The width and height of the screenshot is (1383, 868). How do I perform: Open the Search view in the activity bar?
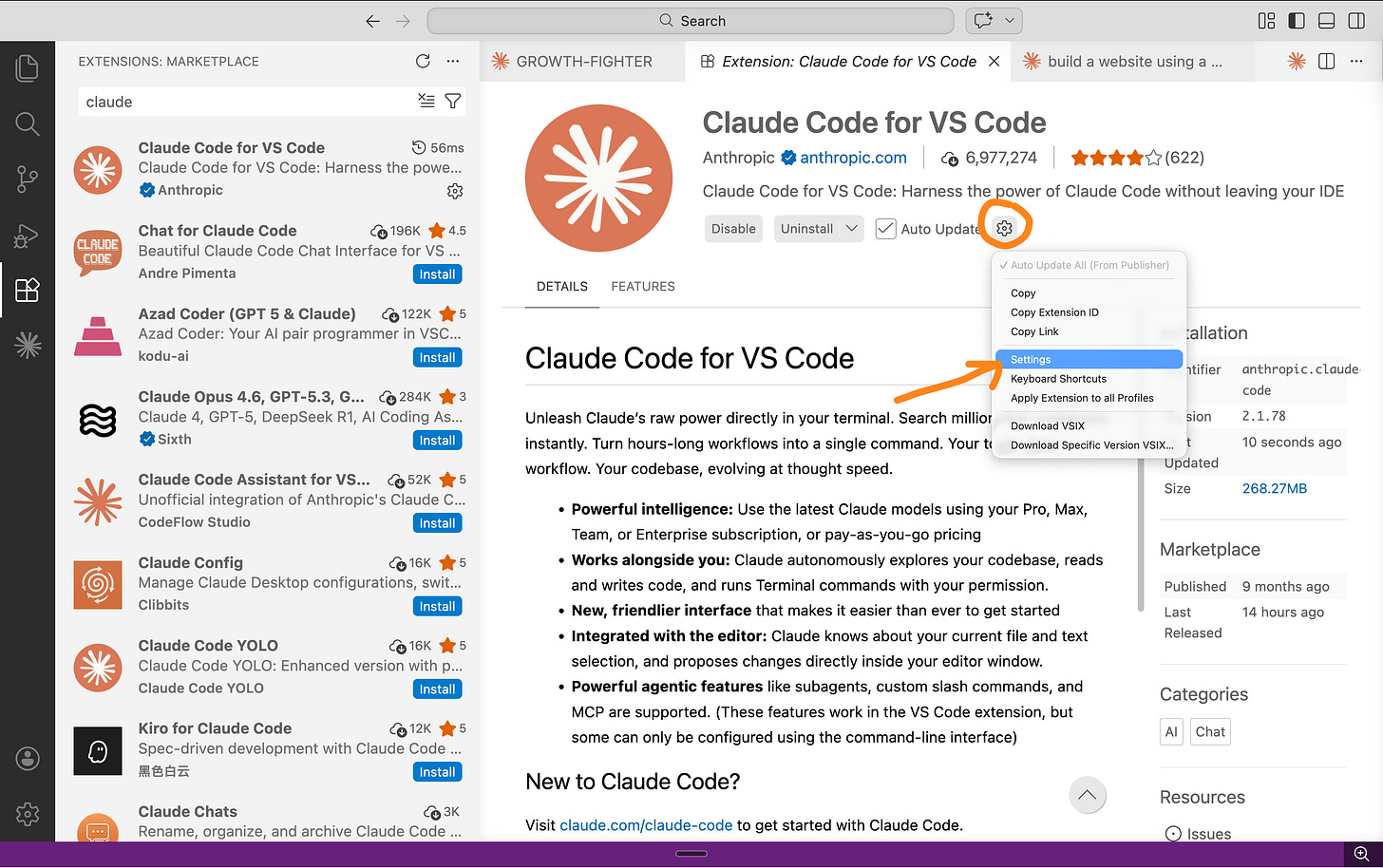[x=28, y=123]
